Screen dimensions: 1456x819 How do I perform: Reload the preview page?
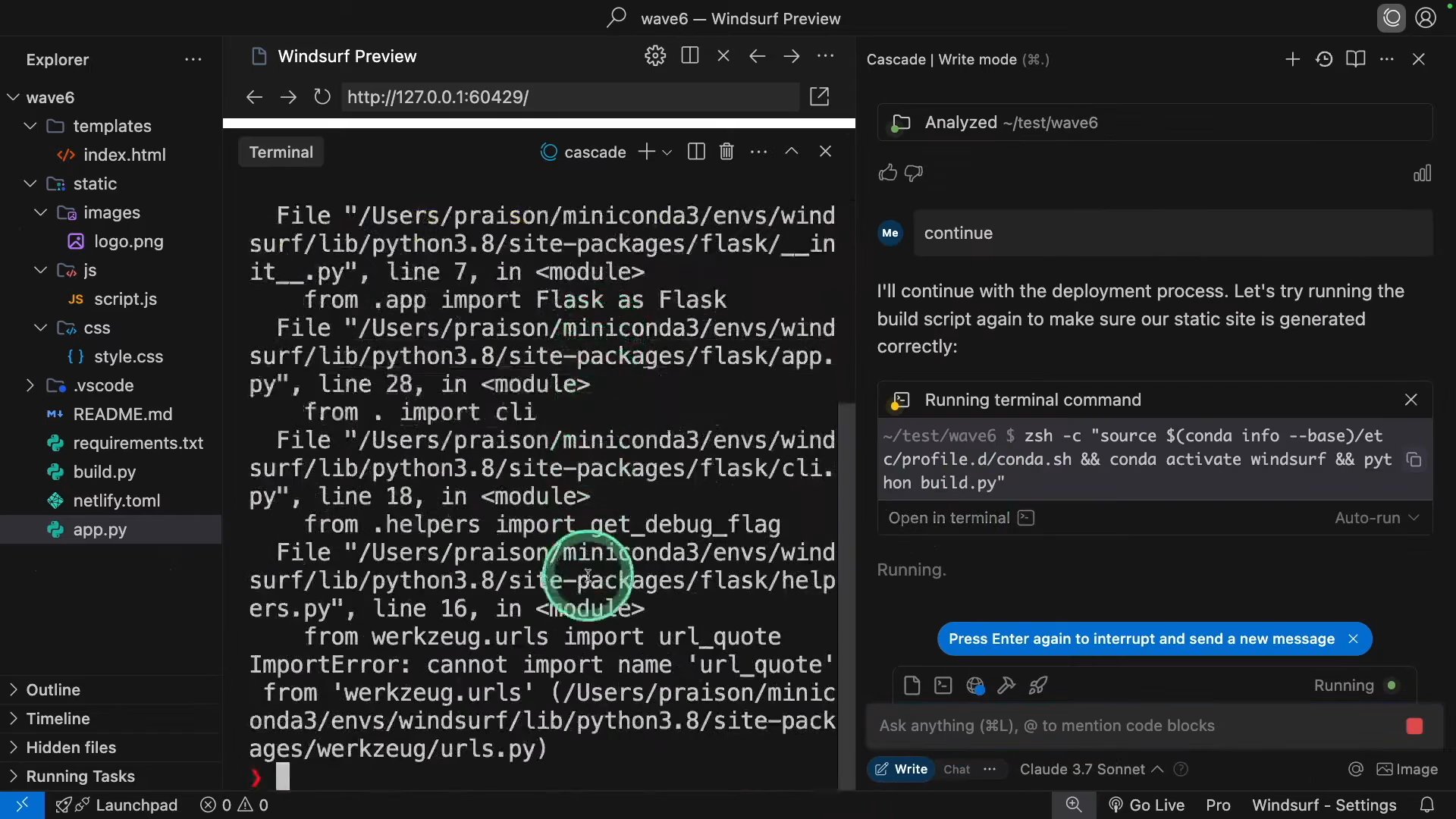point(322,97)
